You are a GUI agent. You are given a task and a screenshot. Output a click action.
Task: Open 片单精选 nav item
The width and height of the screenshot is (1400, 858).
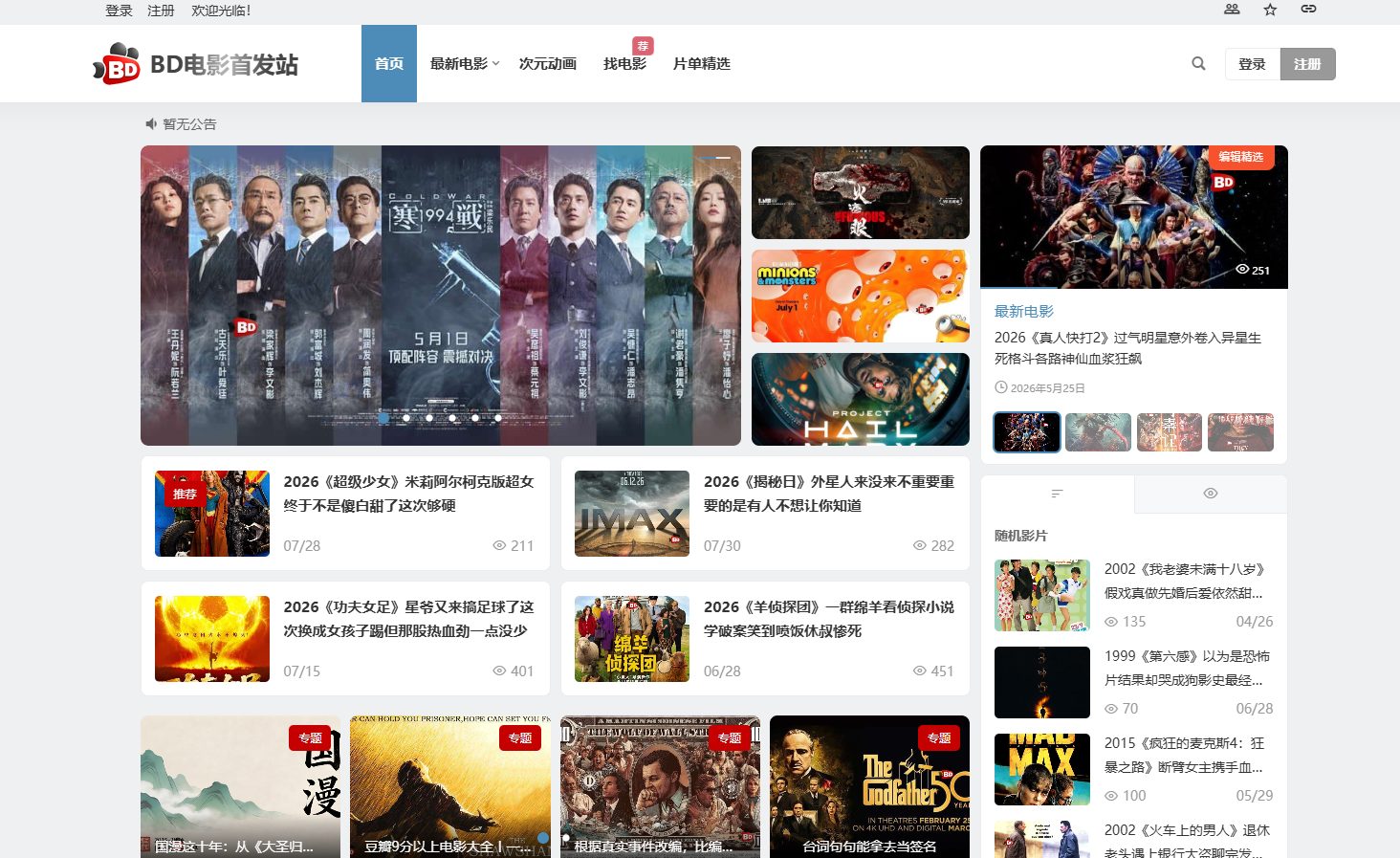pos(701,63)
